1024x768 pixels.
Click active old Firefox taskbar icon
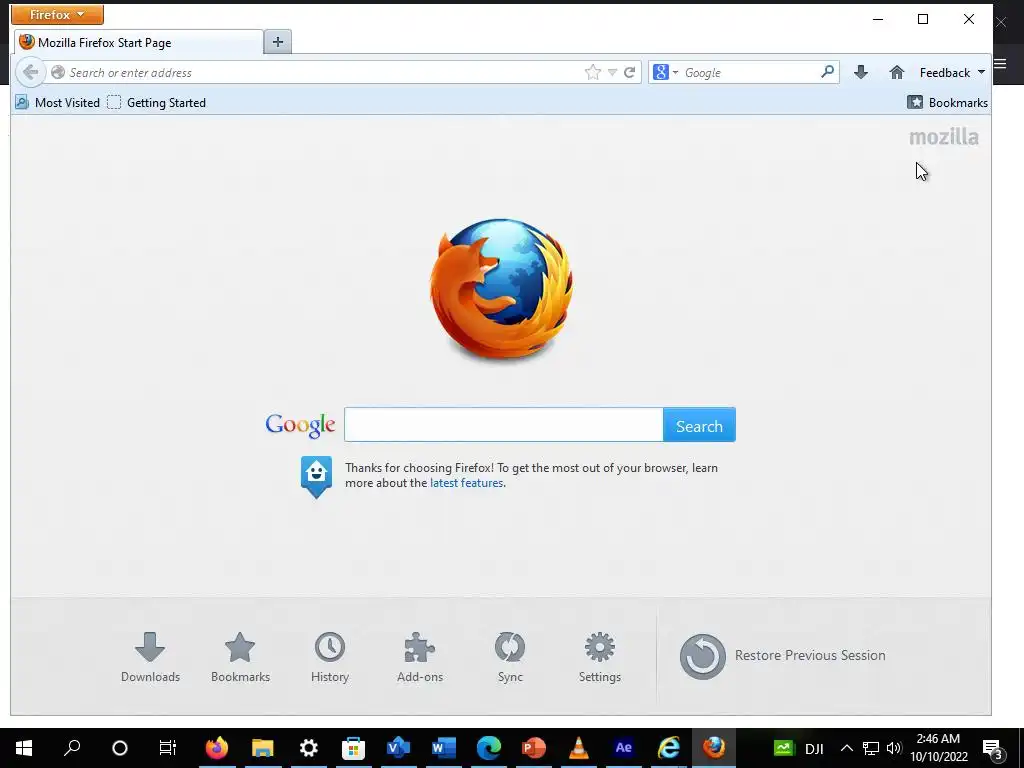pyautogui.click(x=714, y=748)
